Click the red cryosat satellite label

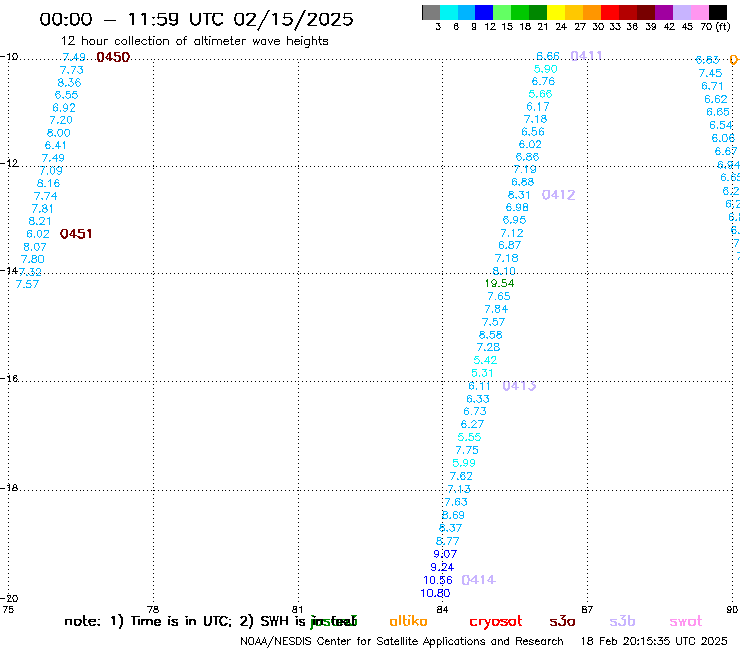coord(496,622)
